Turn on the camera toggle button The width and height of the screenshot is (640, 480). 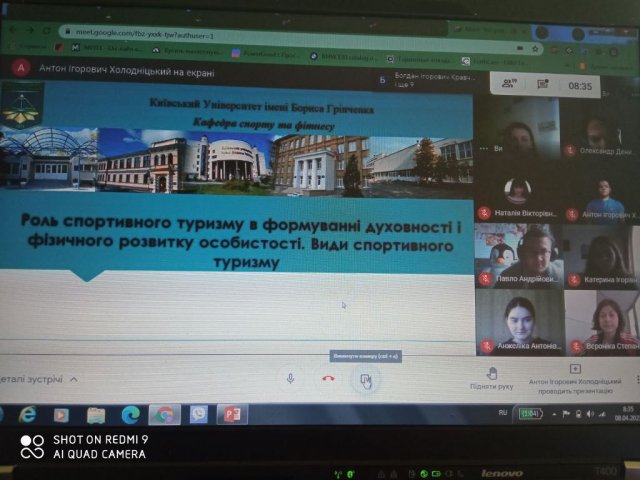(x=366, y=379)
